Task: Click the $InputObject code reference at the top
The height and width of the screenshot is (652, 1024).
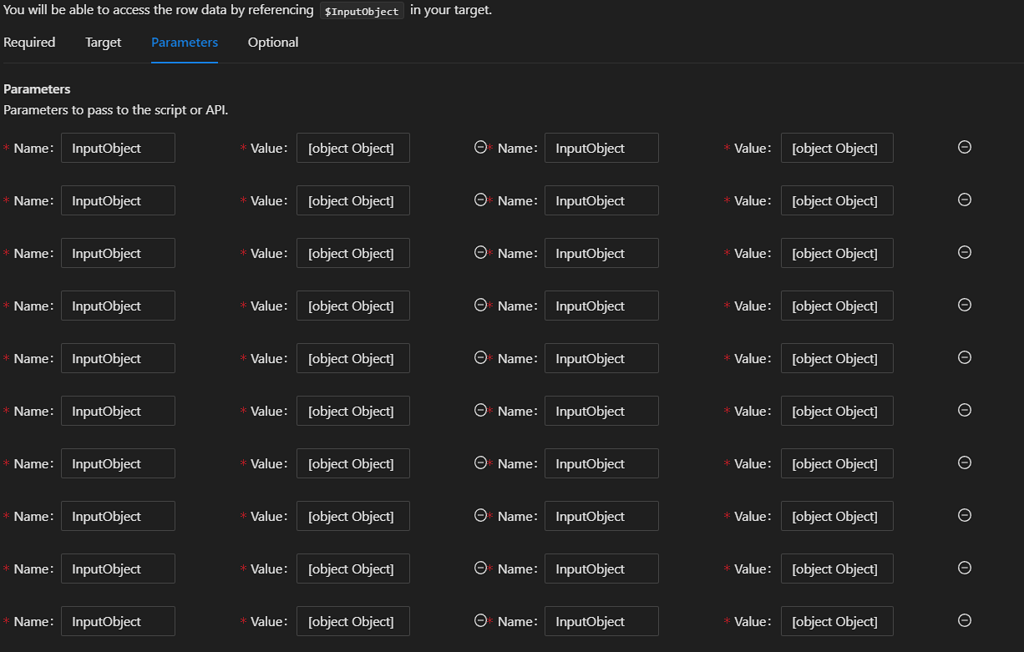Action: (x=361, y=11)
